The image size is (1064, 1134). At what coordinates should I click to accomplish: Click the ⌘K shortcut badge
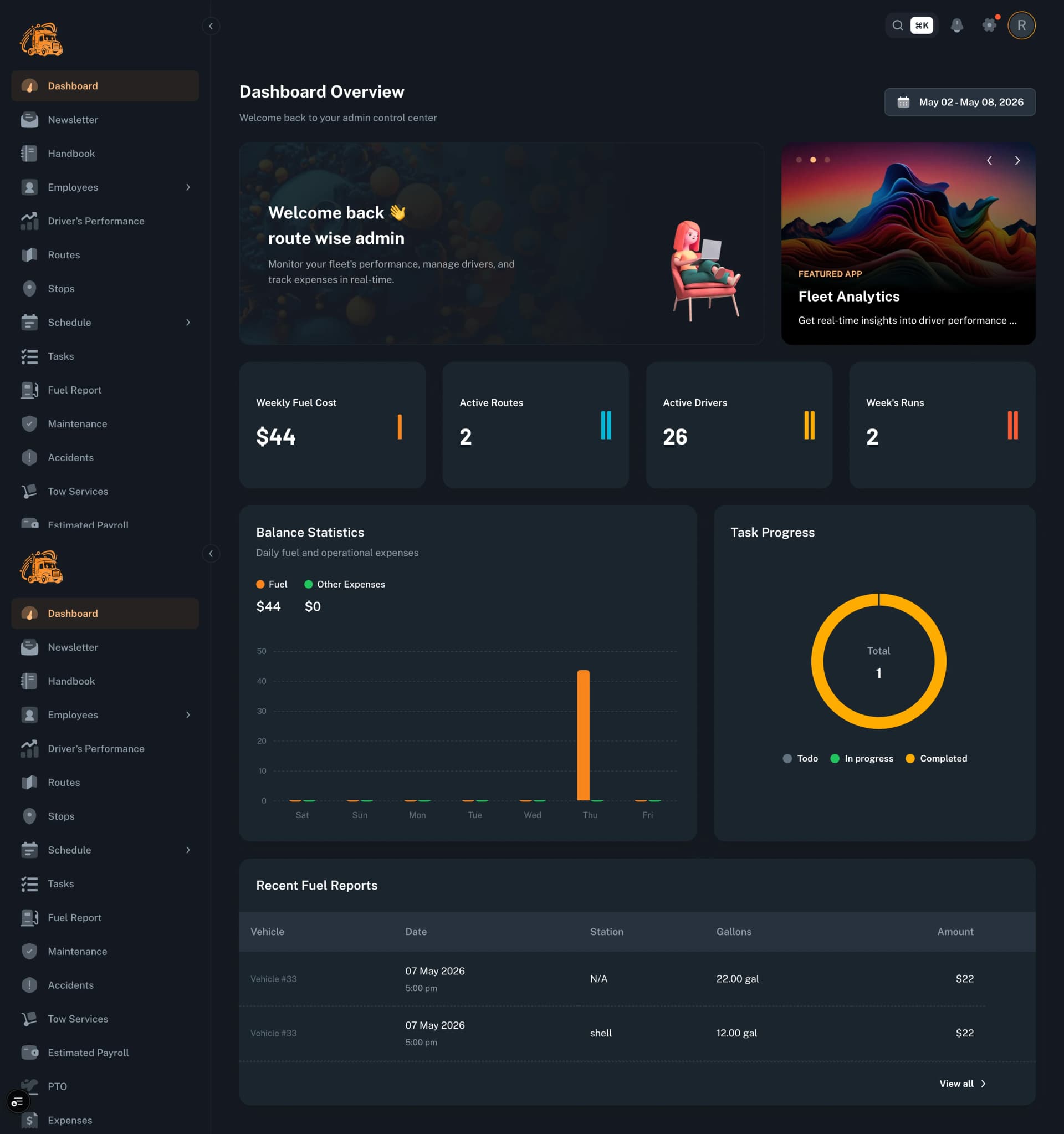point(922,25)
